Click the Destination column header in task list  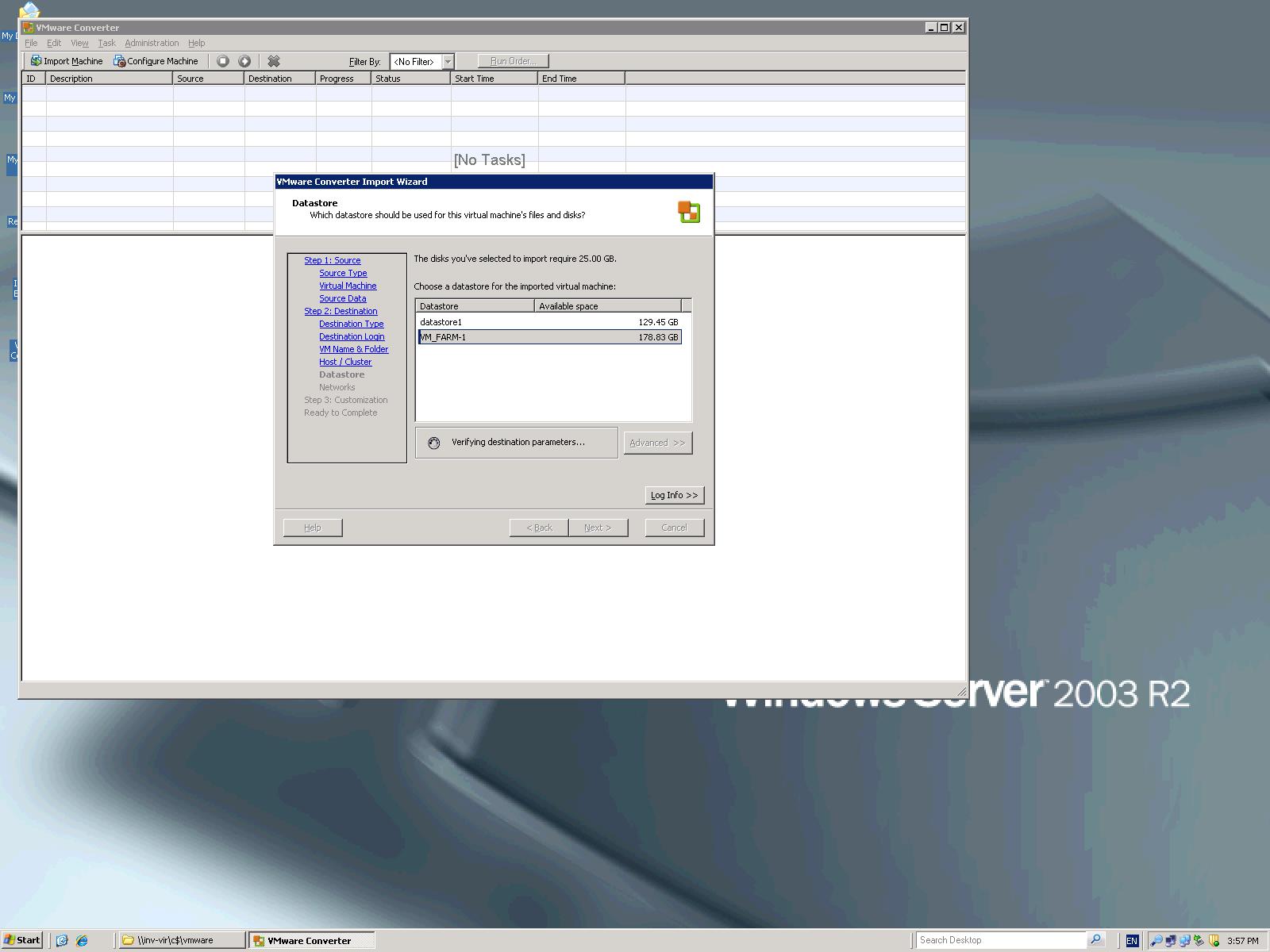pyautogui.click(x=280, y=79)
